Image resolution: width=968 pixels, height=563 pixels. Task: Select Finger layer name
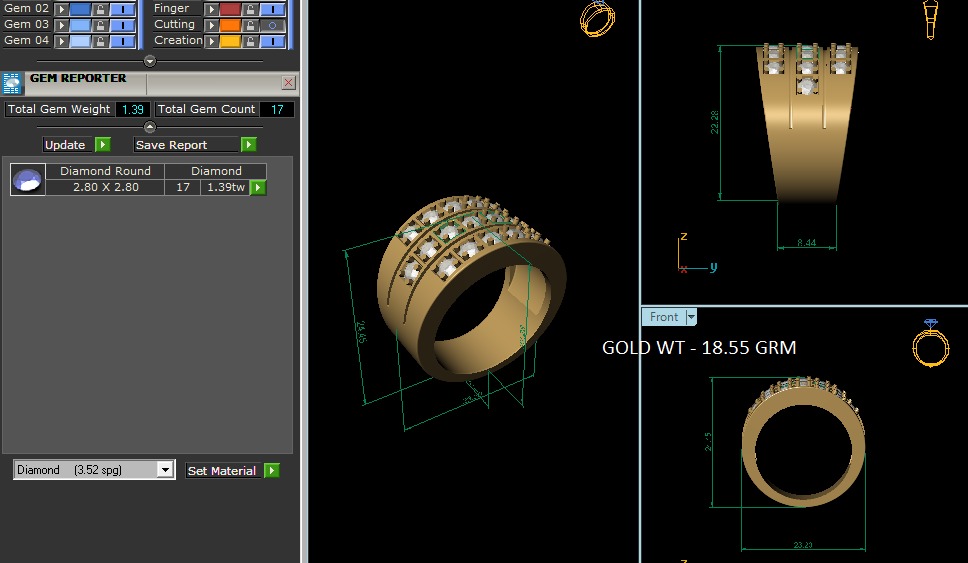(172, 9)
